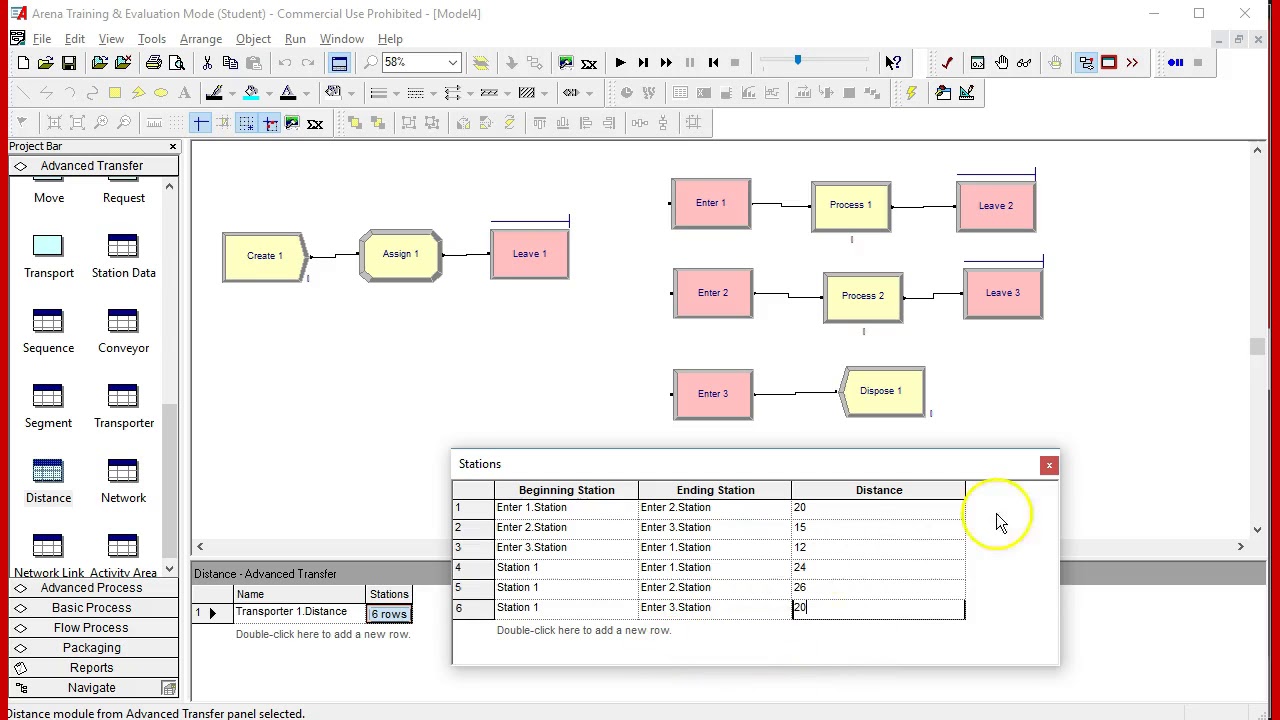The width and height of the screenshot is (1280, 720).
Task: Expand the line color dropdown arrow
Action: [x=232, y=93]
